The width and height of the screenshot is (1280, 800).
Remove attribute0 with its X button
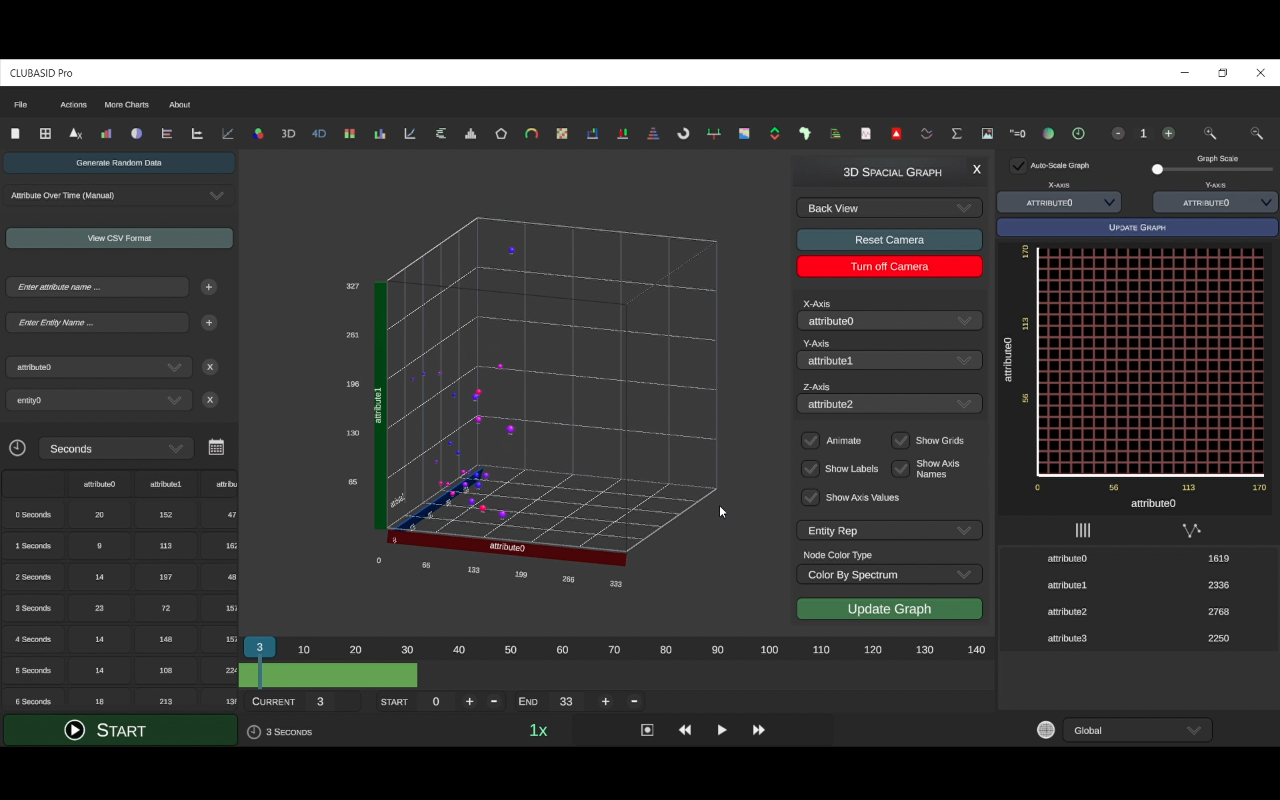210,367
